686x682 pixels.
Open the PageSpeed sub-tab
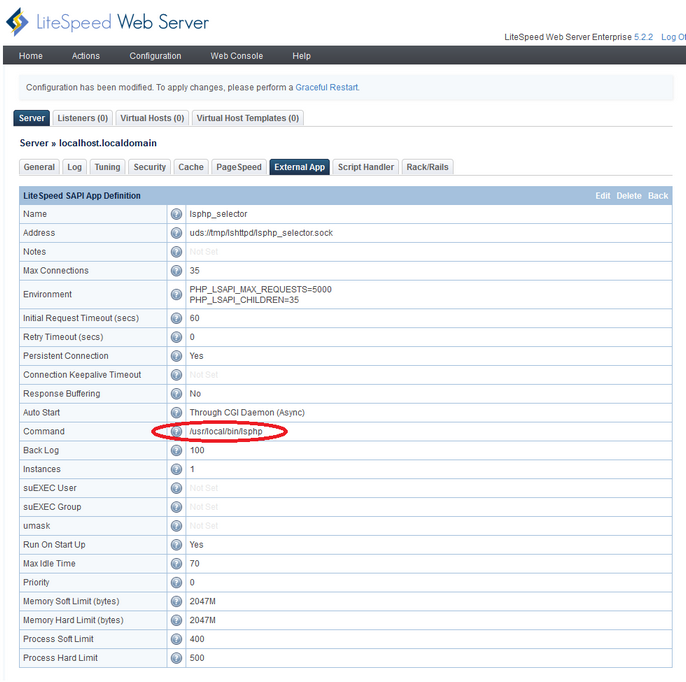coord(239,167)
